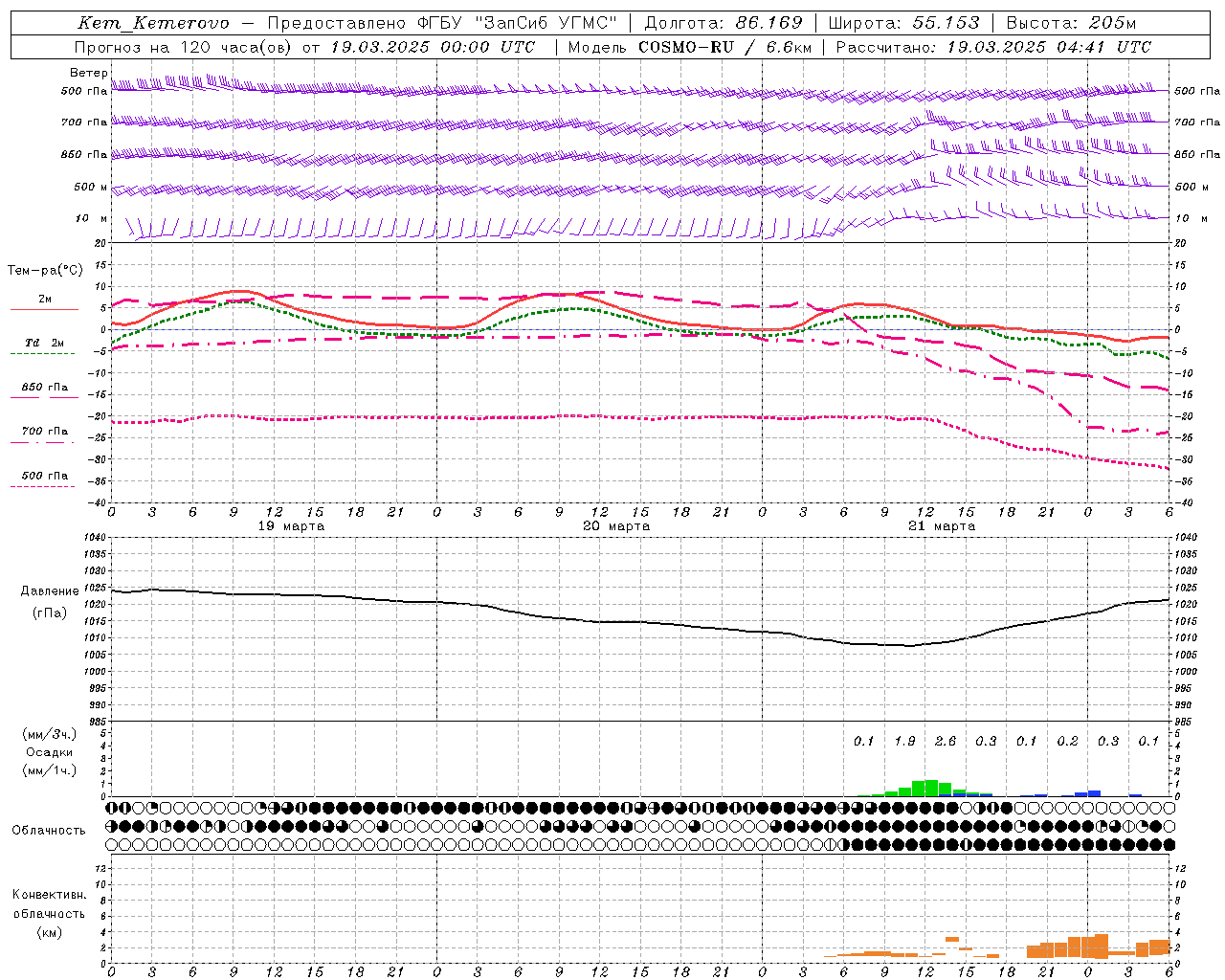Viewport: 1225px width, 980px height.
Task: Click the 'Тем-ра(°C)' temperature panel label
Action: [45, 271]
